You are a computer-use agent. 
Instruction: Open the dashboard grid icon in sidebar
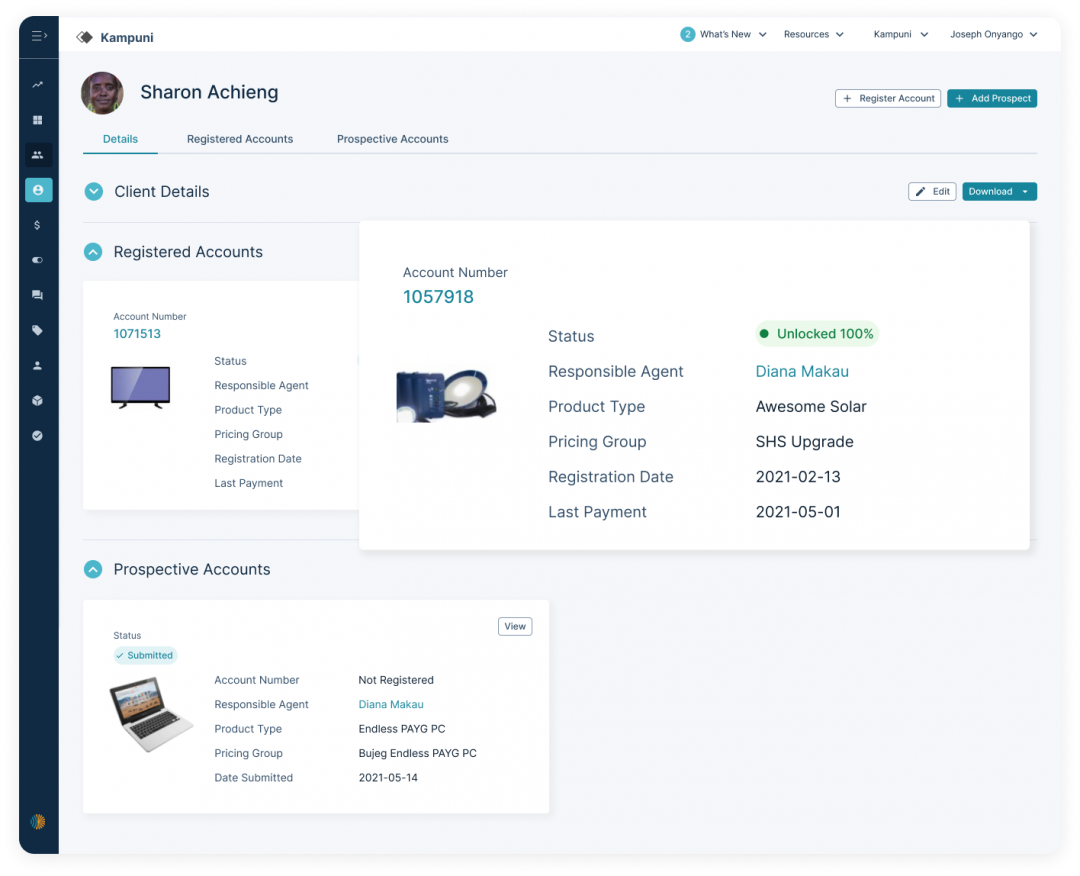pyautogui.click(x=38, y=120)
